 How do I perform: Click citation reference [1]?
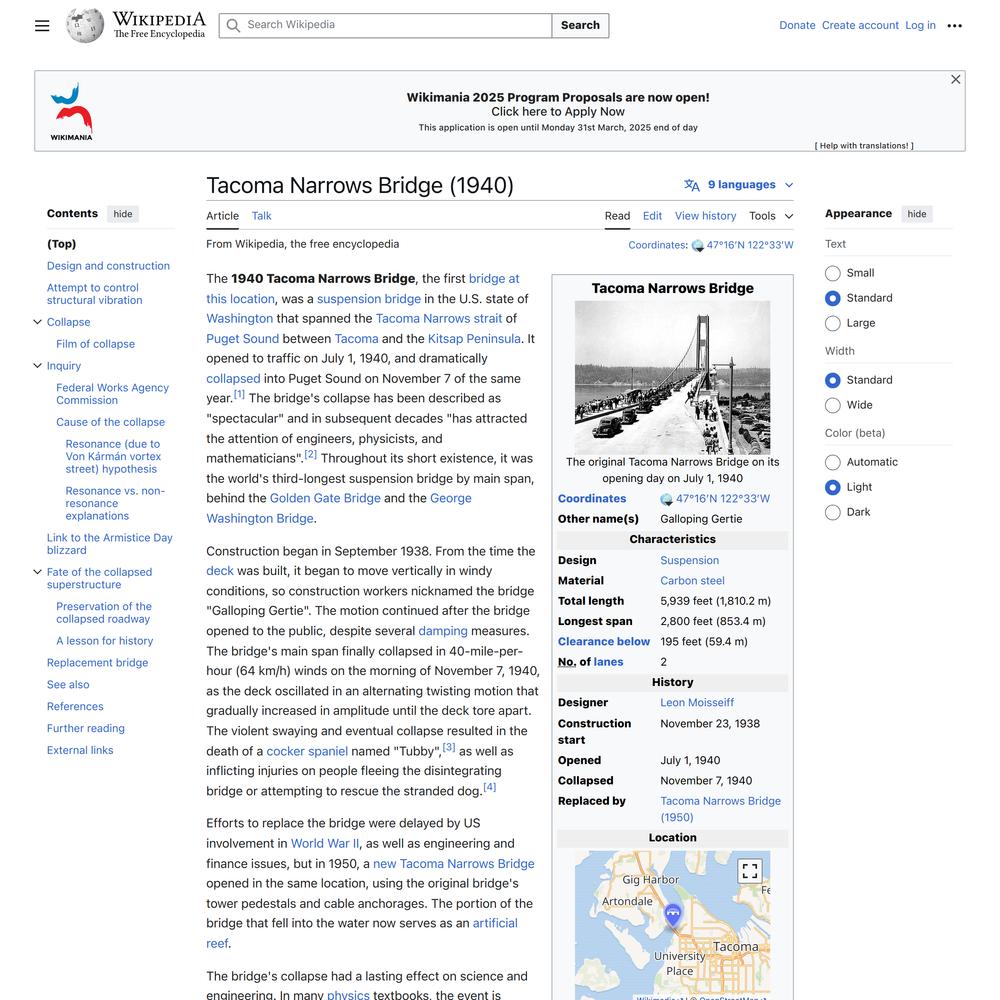pyautogui.click(x=239, y=395)
